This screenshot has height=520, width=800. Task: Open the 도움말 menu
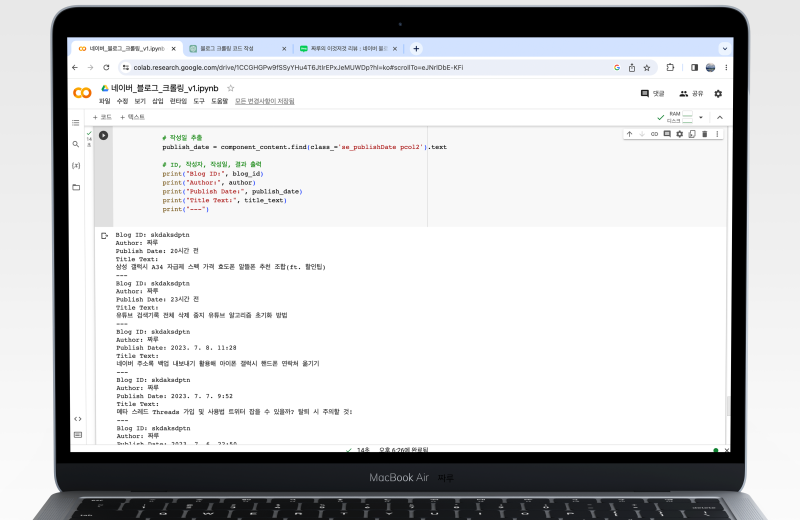(x=220, y=101)
